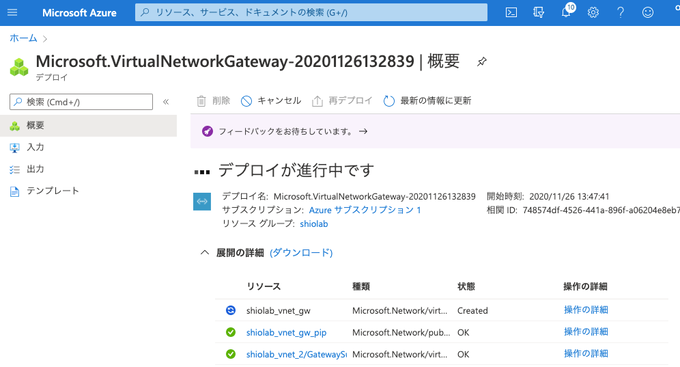Click キャンセル toolbar button
Screen dimensions: 680x367
[271, 101]
